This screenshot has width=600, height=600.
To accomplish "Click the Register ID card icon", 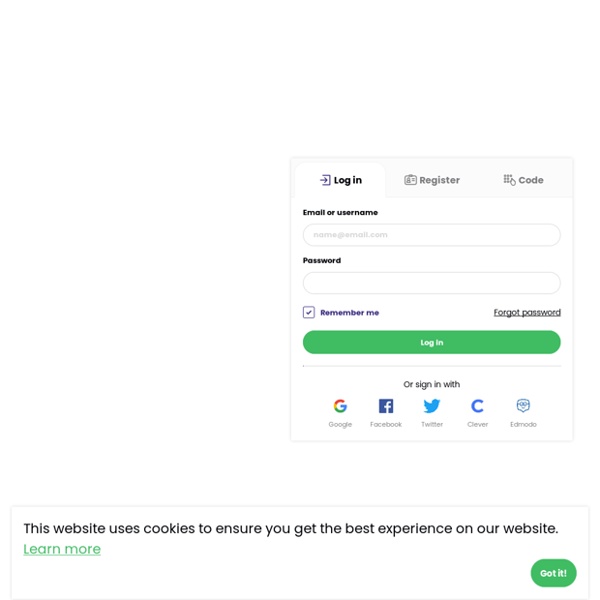I will pyautogui.click(x=410, y=179).
